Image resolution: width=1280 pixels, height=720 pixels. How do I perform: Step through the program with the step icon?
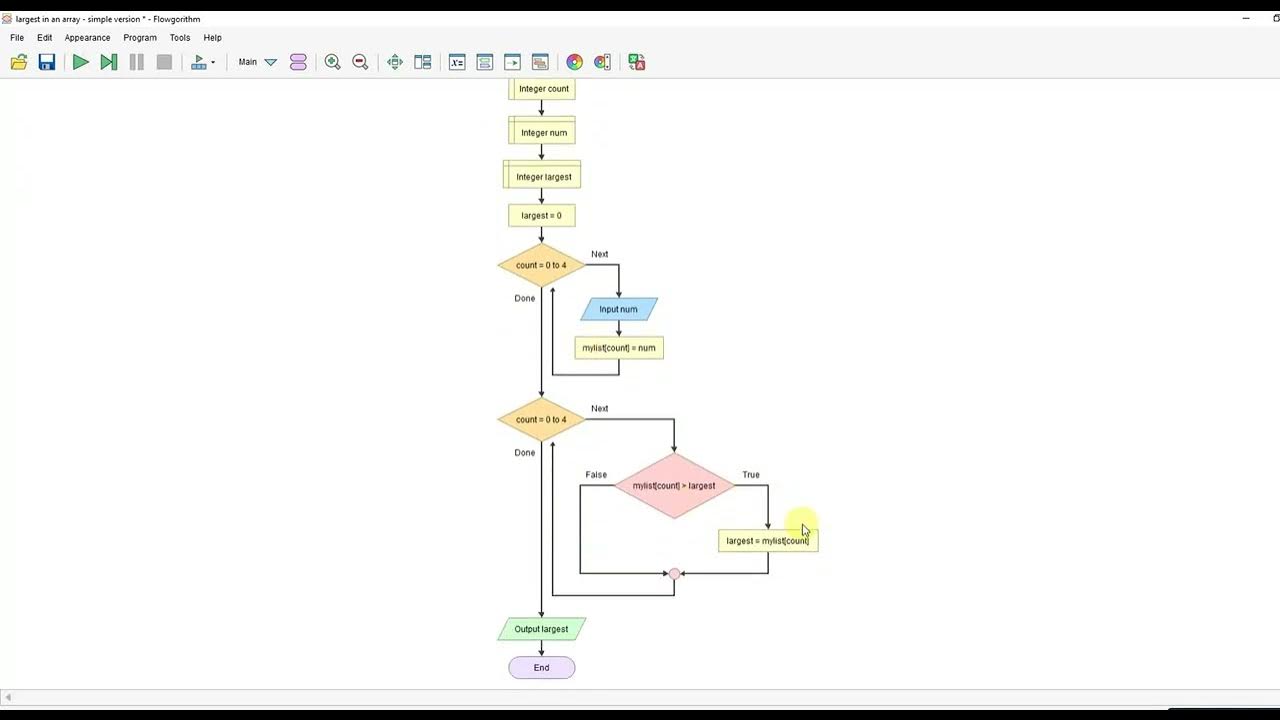[x=109, y=62]
